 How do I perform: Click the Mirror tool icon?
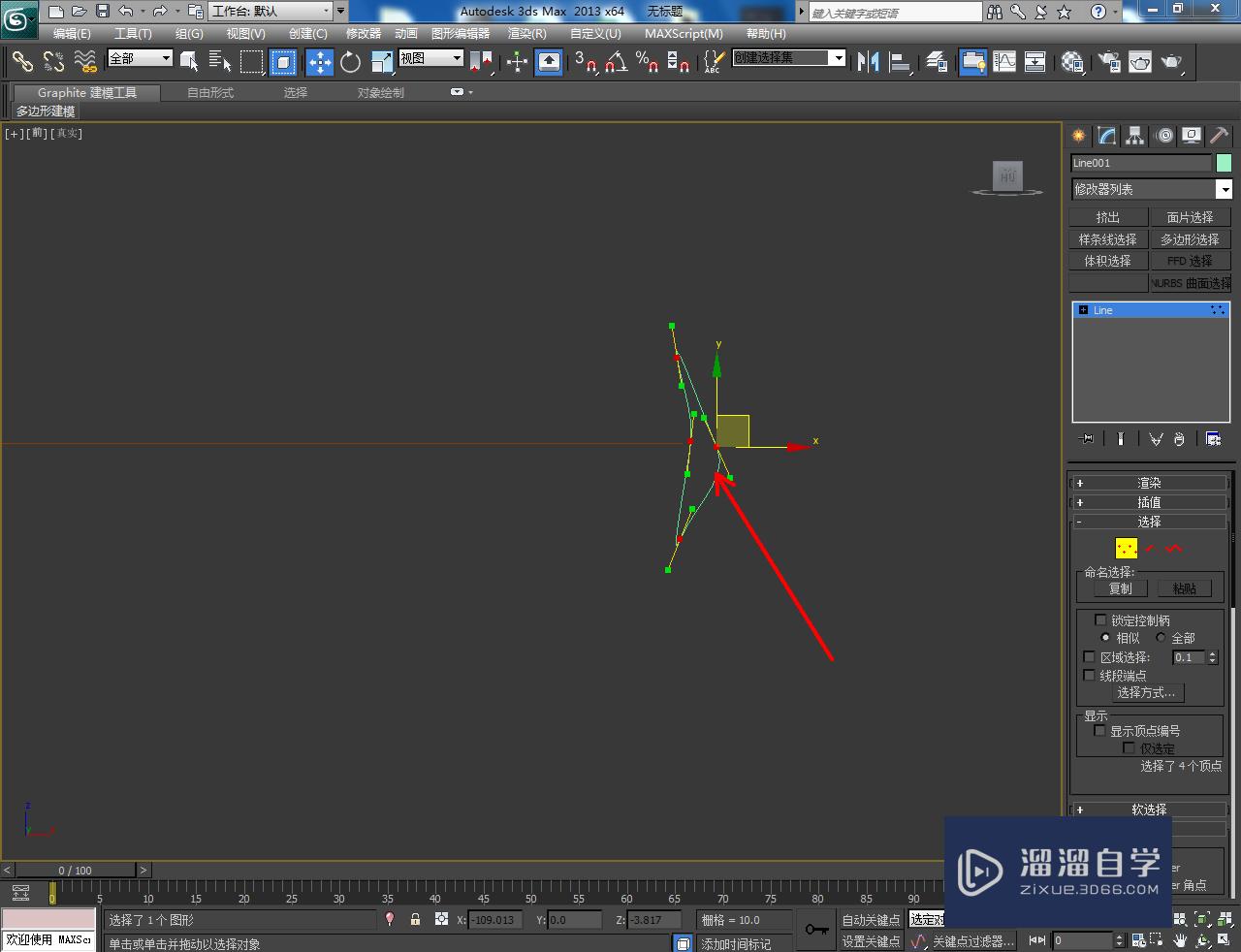tap(868, 62)
